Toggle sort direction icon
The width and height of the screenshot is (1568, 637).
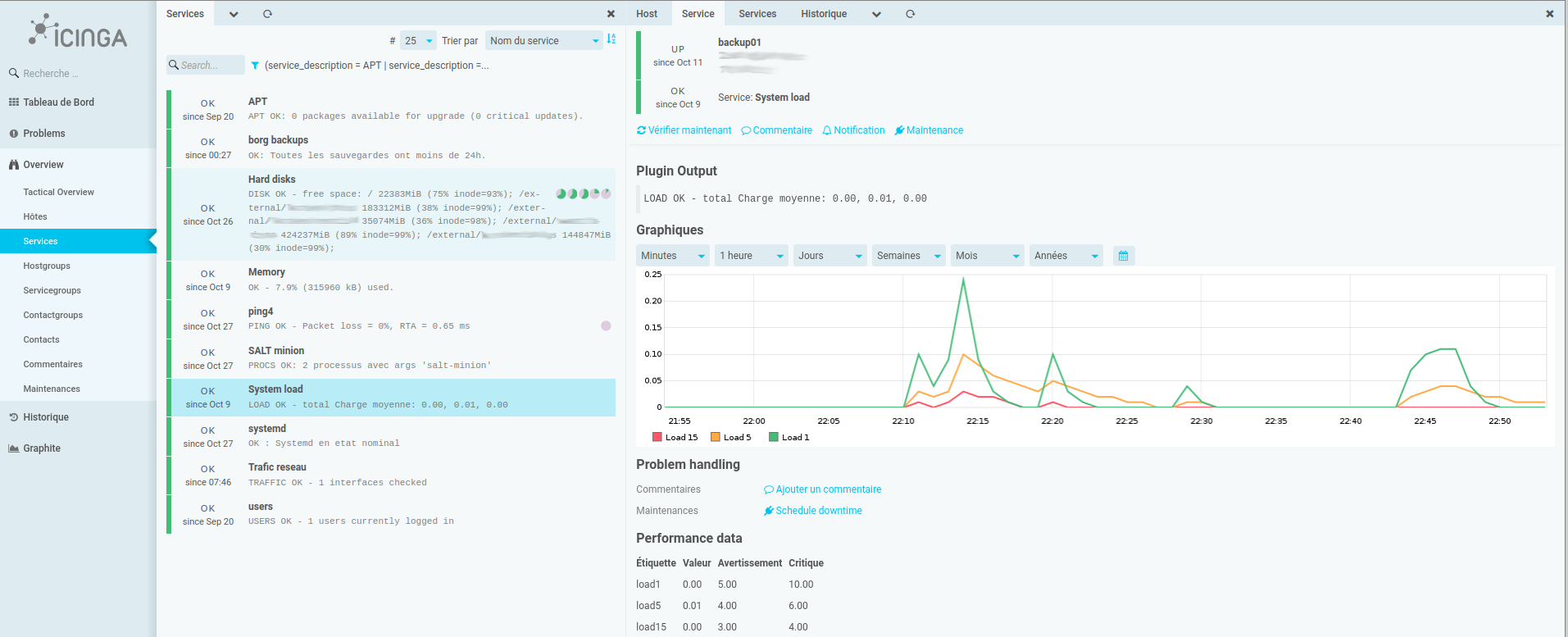click(x=611, y=39)
